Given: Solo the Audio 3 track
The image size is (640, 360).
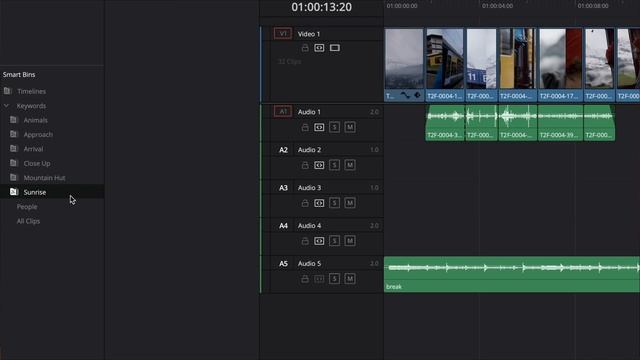Looking at the screenshot, I should point(334,203).
